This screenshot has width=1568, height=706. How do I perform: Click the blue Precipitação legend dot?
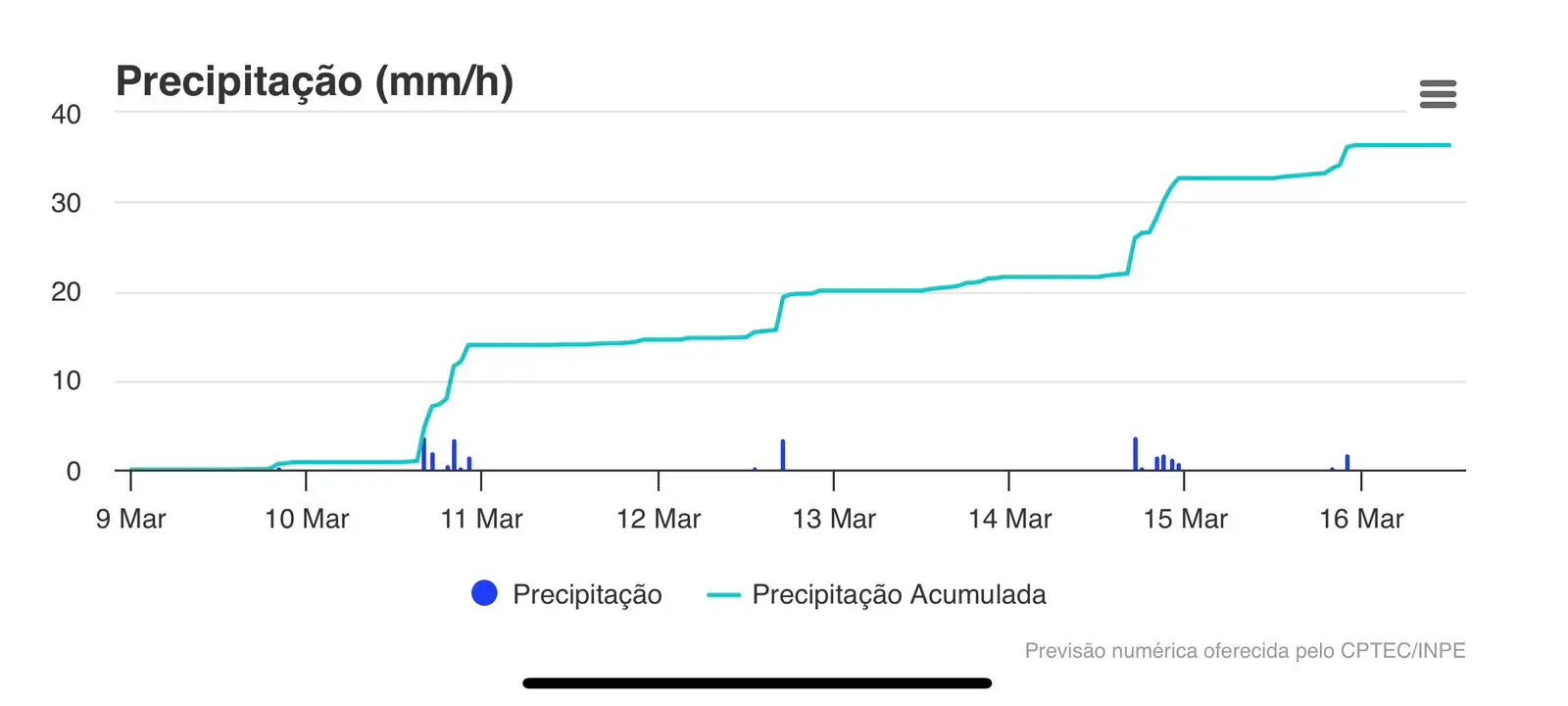coord(484,593)
